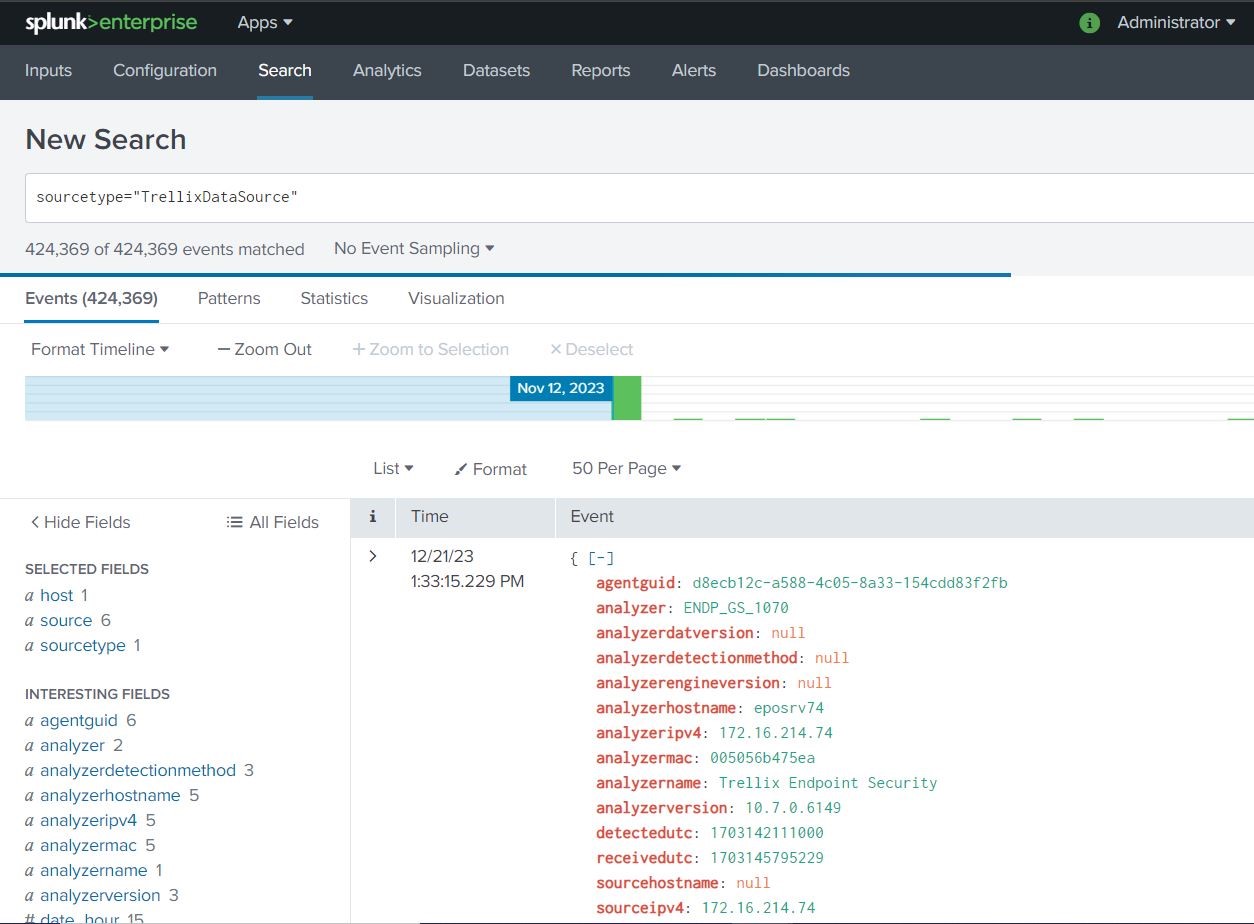The height and width of the screenshot is (924, 1254).
Task: Click the 005056b475ea MAC value
Action: (x=762, y=758)
